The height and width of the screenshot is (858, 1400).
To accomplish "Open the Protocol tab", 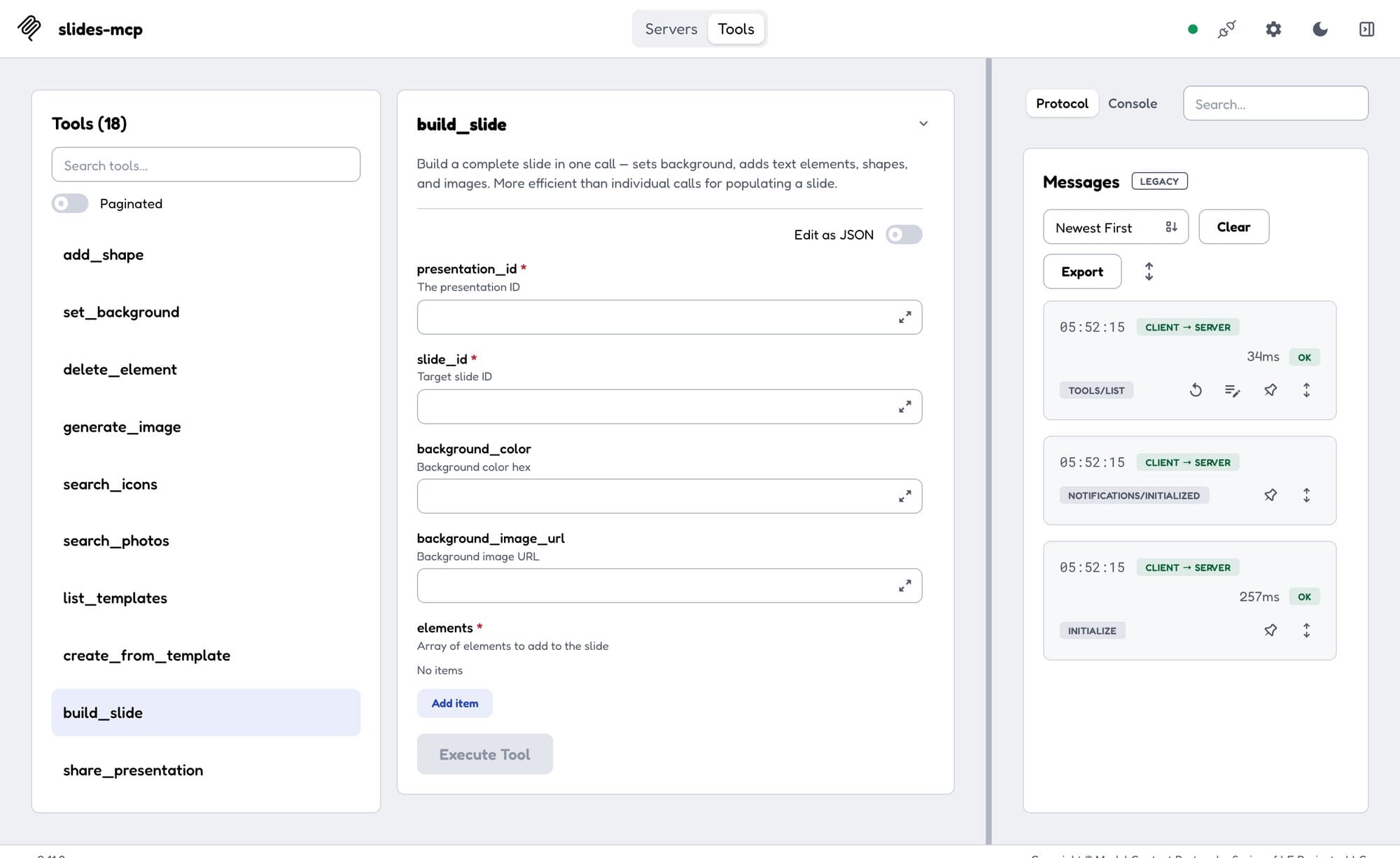I will click(x=1062, y=104).
